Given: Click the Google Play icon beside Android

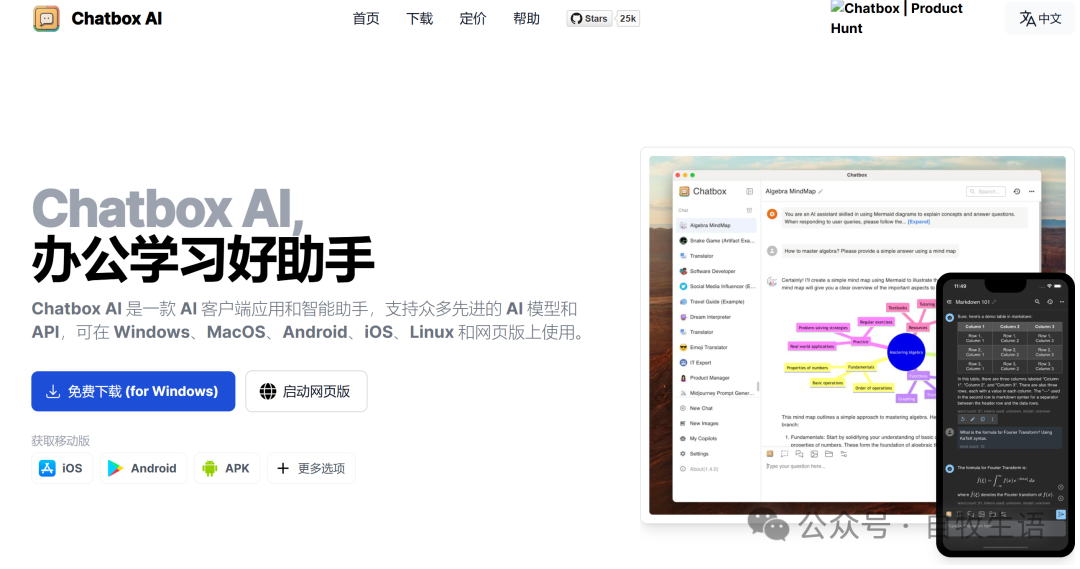Looking at the screenshot, I should (115, 468).
